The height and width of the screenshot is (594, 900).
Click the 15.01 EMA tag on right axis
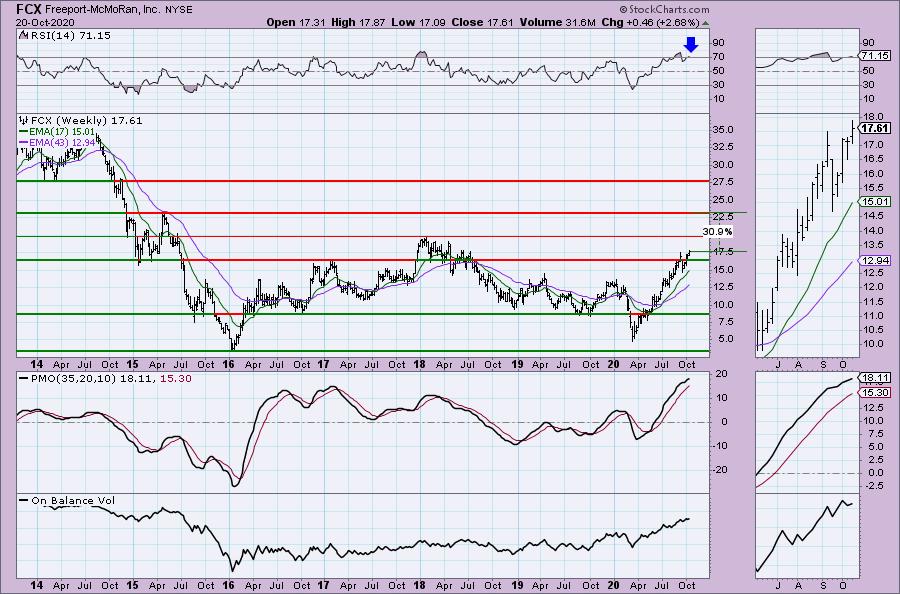click(875, 201)
